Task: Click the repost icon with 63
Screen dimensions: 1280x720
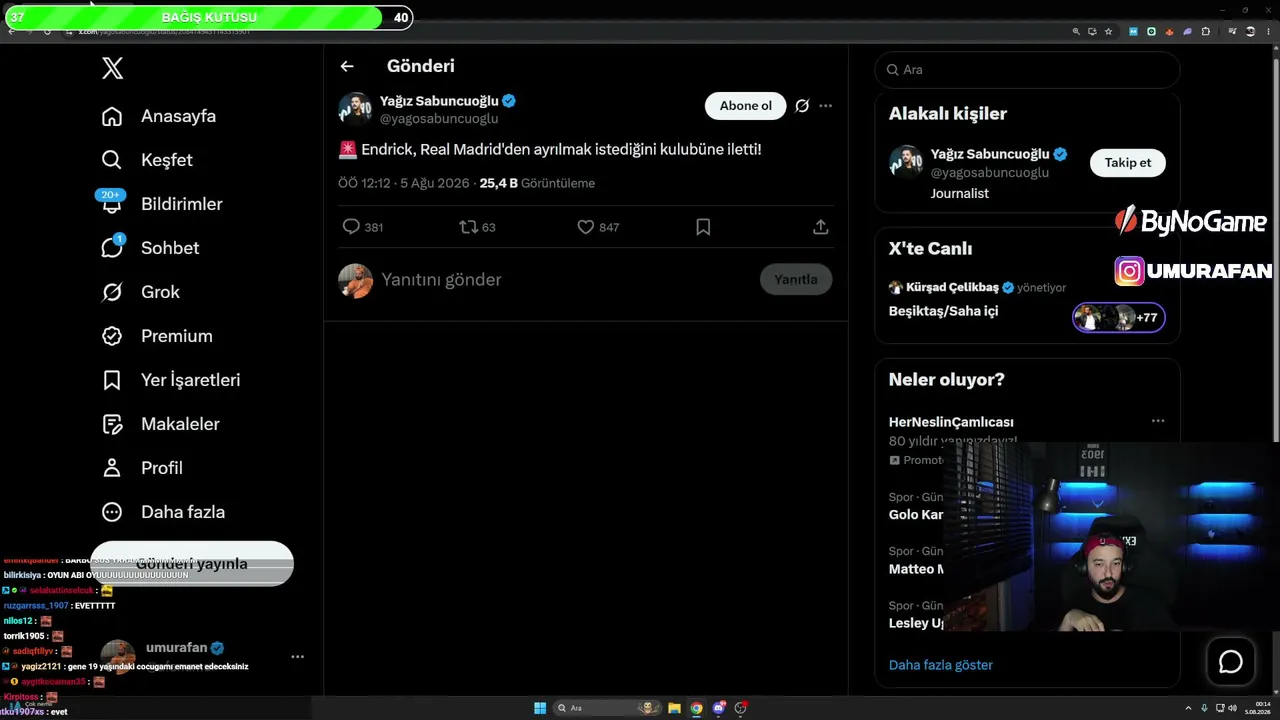Action: [477, 227]
